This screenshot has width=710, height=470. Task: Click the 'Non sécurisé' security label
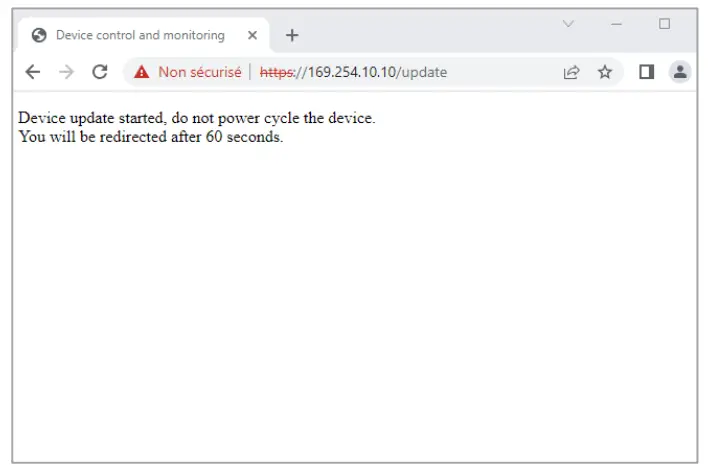pos(199,72)
